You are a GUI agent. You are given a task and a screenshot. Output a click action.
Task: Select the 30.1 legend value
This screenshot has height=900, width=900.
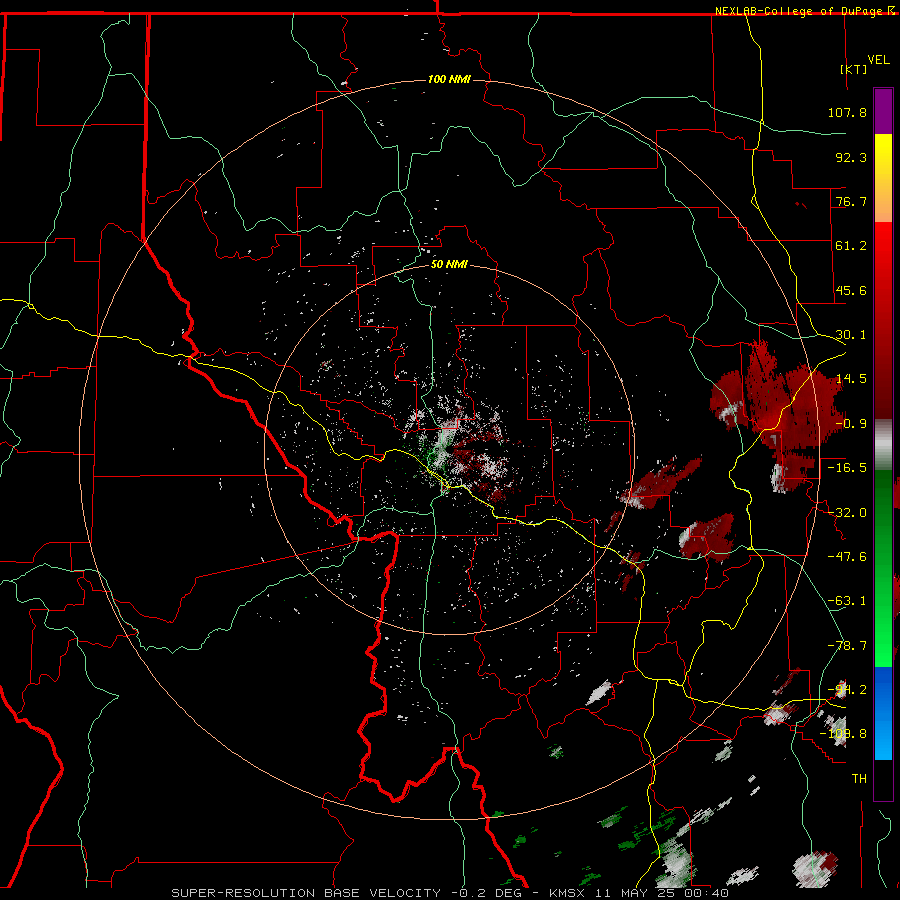(851, 335)
